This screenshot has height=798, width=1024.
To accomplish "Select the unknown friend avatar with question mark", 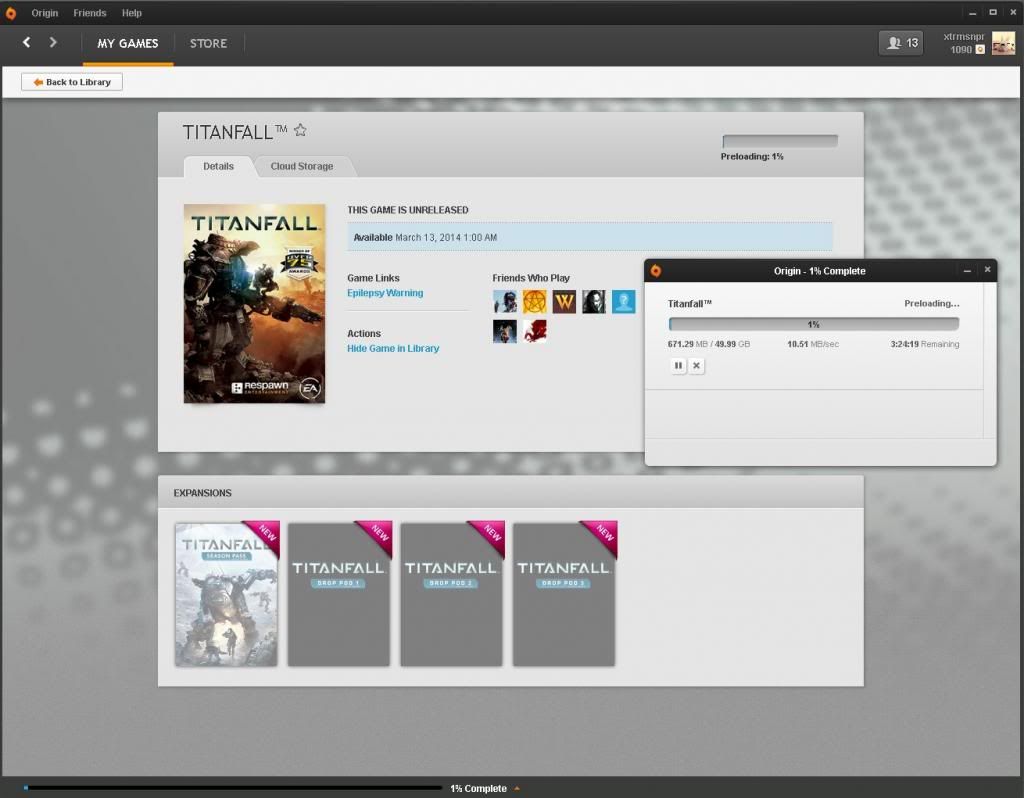I will [623, 301].
